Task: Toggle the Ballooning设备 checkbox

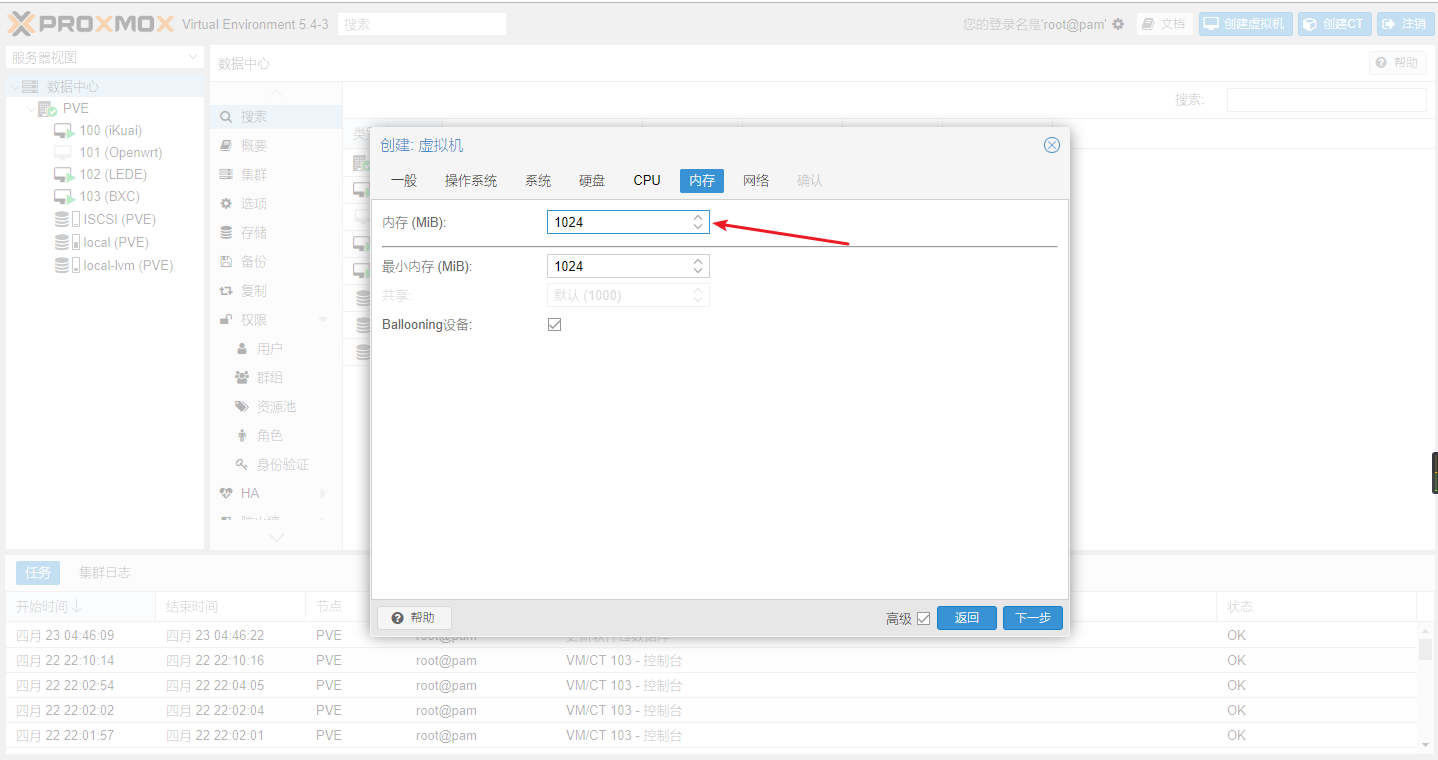Action: pyautogui.click(x=554, y=325)
